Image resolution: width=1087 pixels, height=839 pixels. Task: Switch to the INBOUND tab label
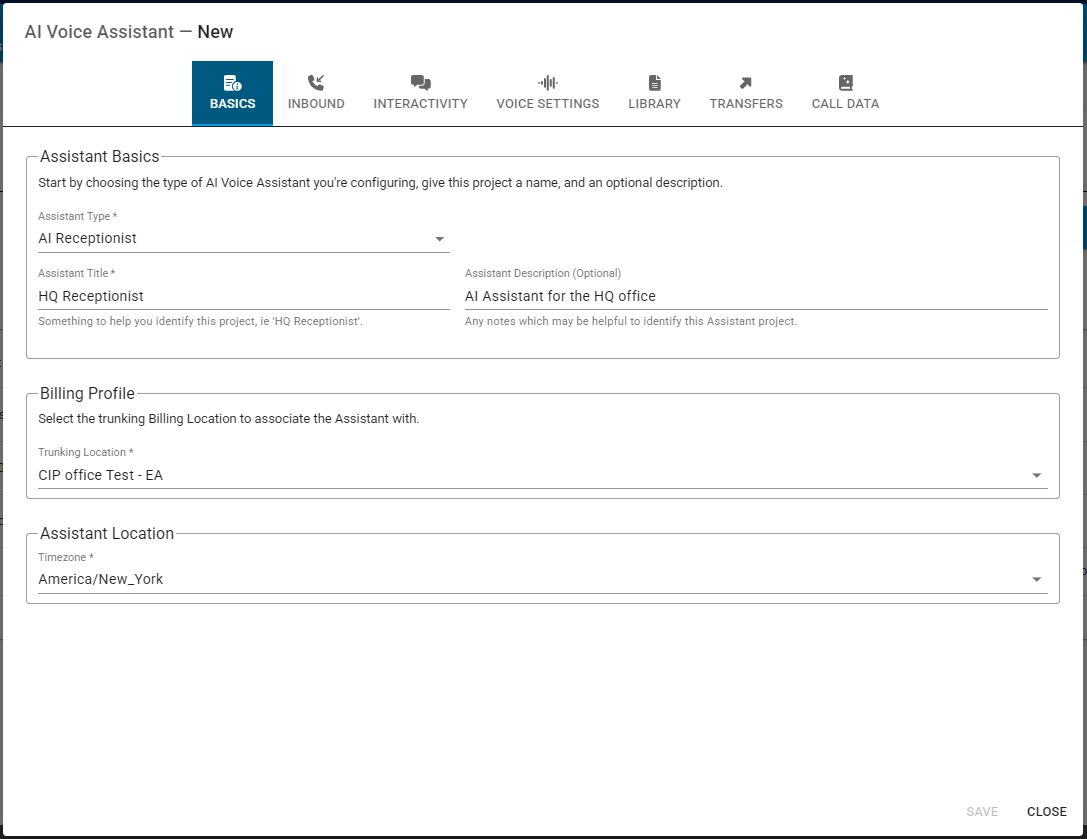(316, 104)
